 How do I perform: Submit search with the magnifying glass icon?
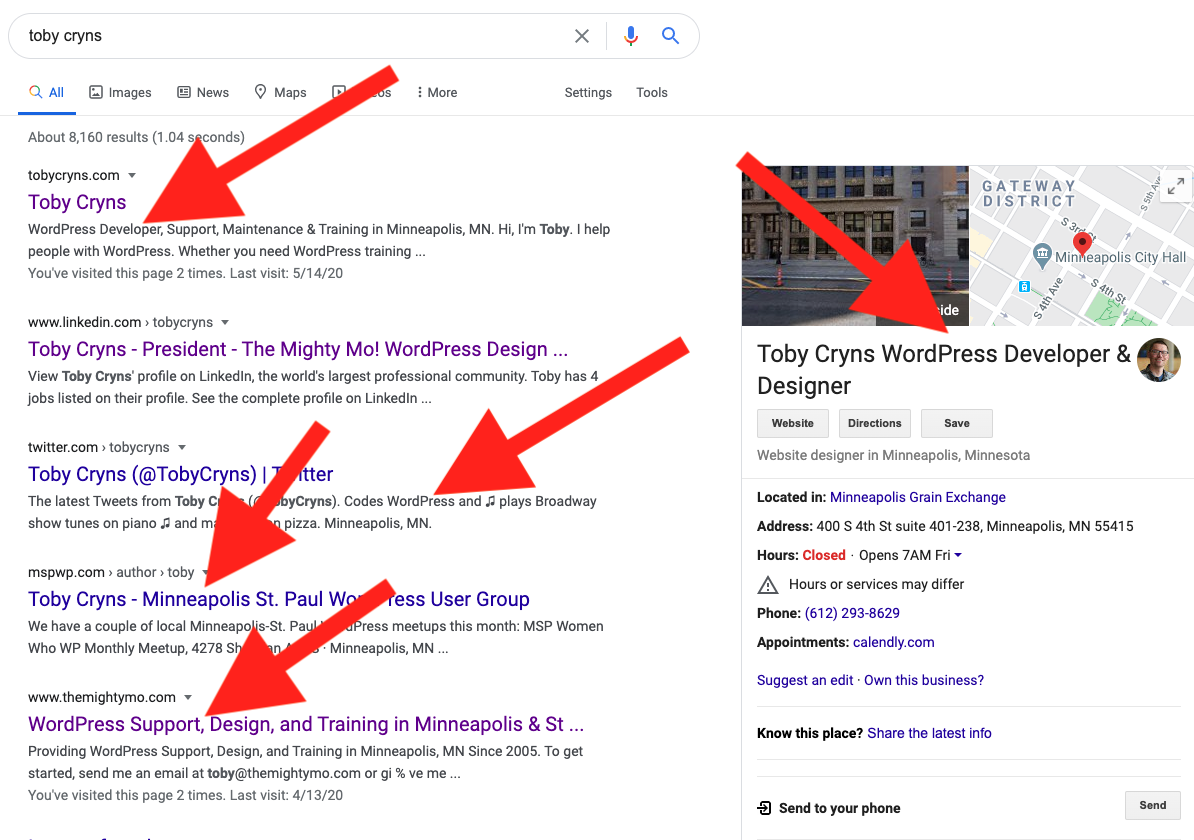pos(670,35)
